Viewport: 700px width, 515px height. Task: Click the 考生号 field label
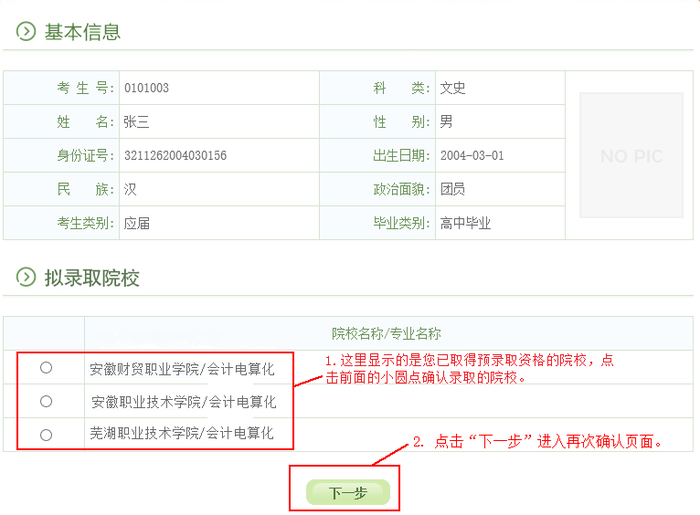[x=86, y=88]
